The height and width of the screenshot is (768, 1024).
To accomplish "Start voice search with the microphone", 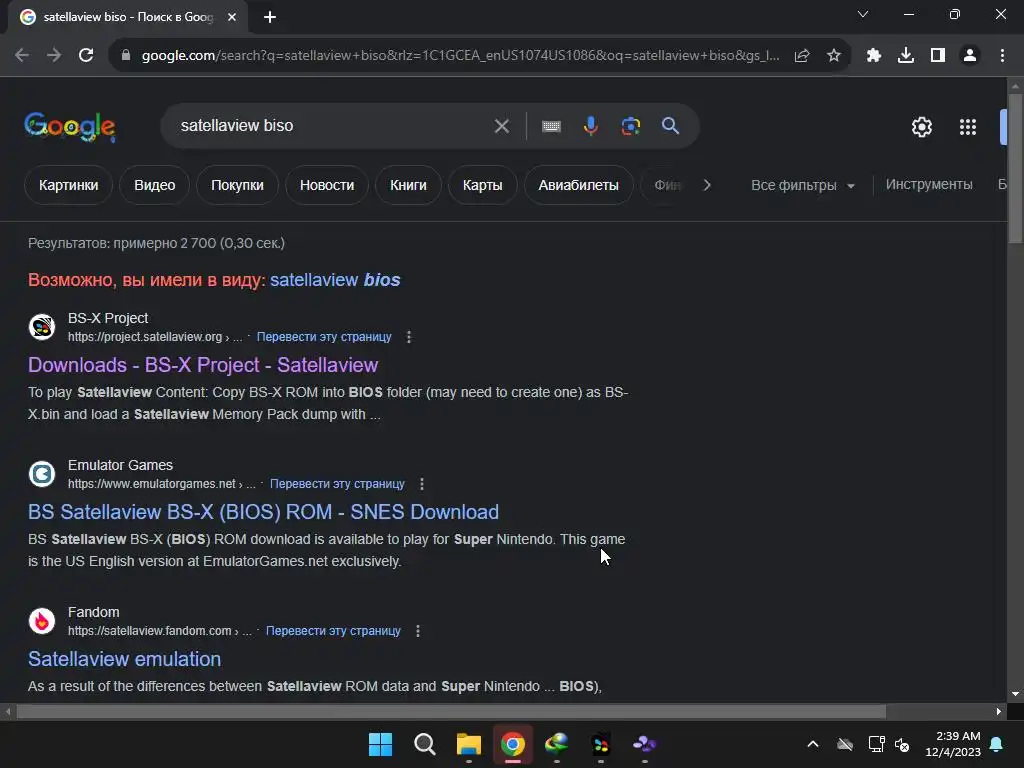I will tap(590, 126).
